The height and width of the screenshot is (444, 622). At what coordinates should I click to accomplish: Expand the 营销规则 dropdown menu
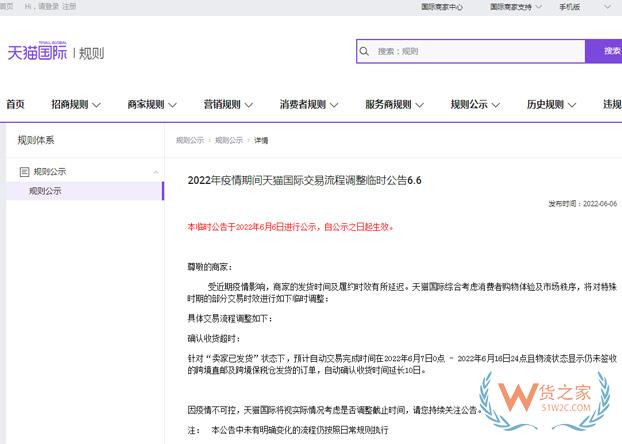point(228,104)
